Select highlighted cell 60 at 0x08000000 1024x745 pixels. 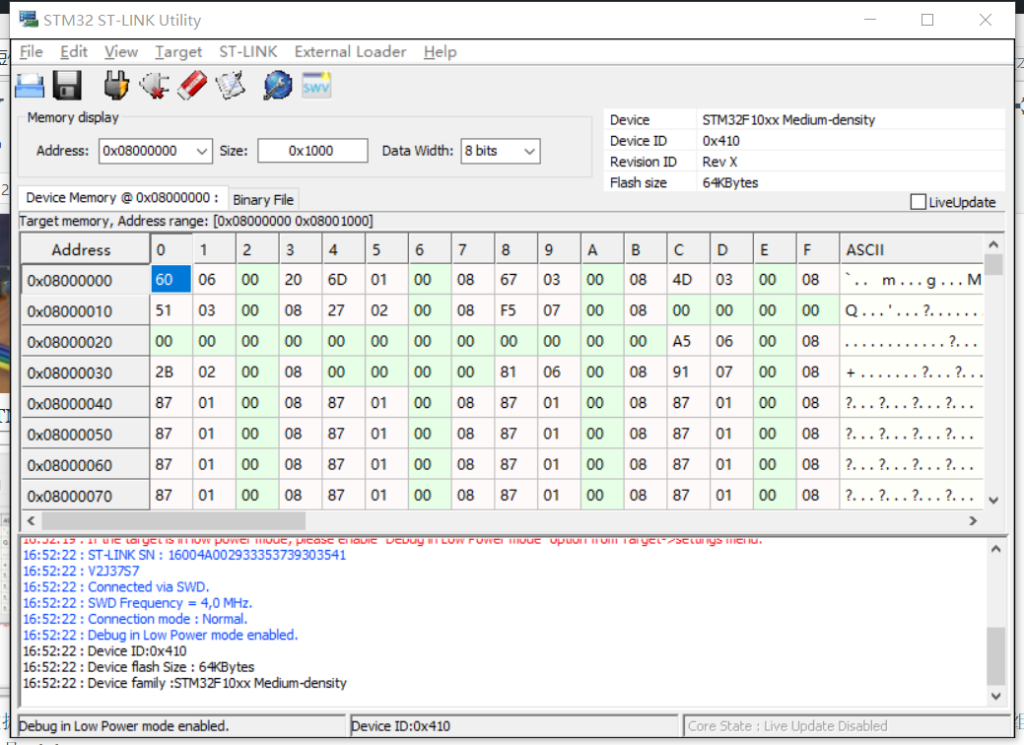pyautogui.click(x=171, y=279)
